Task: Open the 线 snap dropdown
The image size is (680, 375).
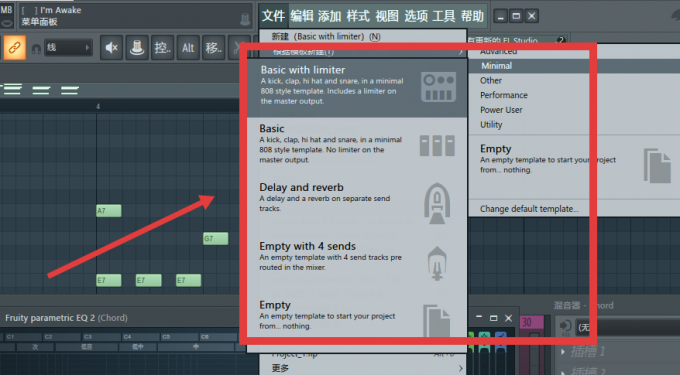Action: (x=68, y=47)
